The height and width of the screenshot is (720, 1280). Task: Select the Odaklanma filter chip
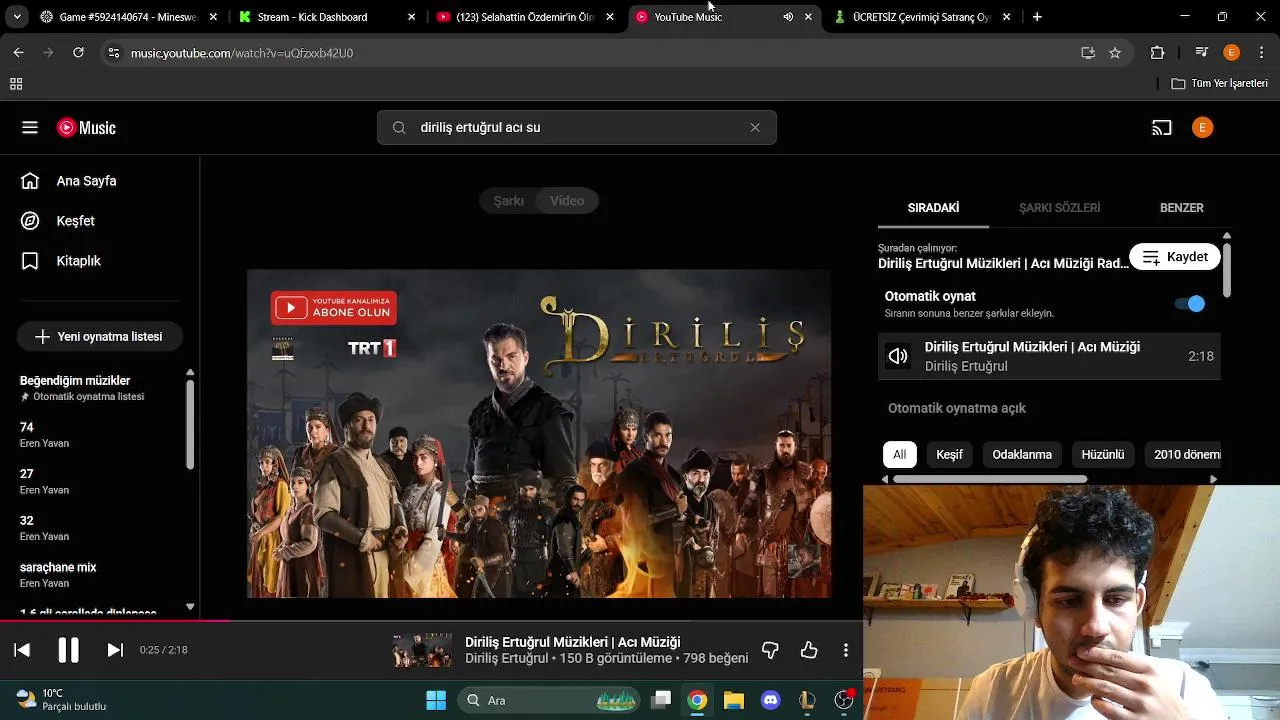pos(1022,454)
